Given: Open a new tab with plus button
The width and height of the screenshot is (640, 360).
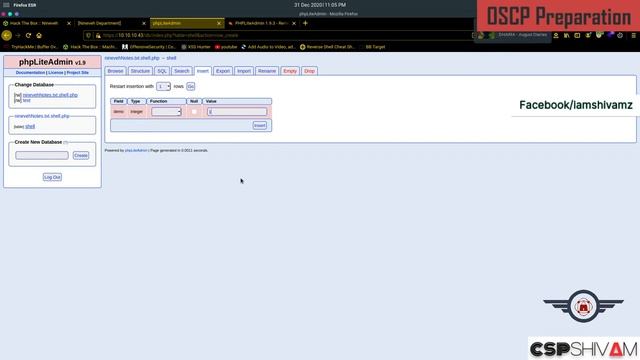Looking at the screenshot, I should point(305,23).
